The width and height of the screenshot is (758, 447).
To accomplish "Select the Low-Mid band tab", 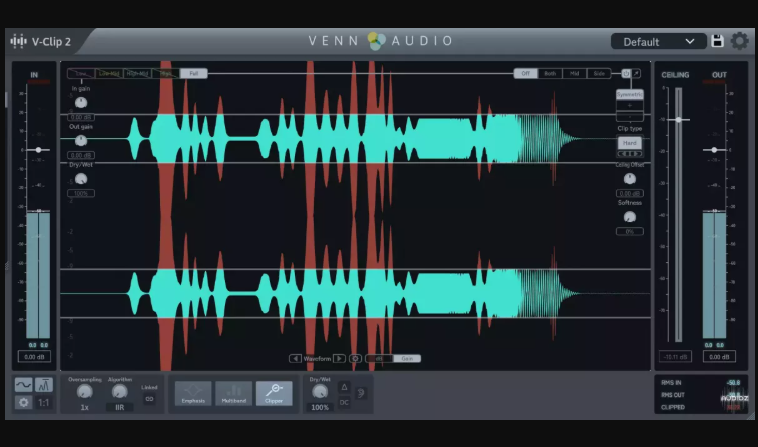I will point(109,73).
